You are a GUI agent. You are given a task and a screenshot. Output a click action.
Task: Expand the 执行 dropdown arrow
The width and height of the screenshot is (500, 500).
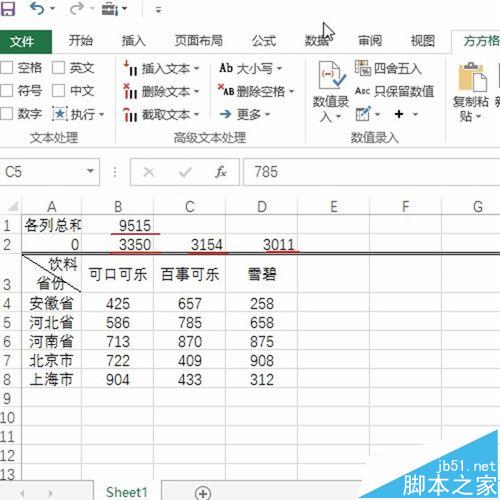click(x=101, y=115)
